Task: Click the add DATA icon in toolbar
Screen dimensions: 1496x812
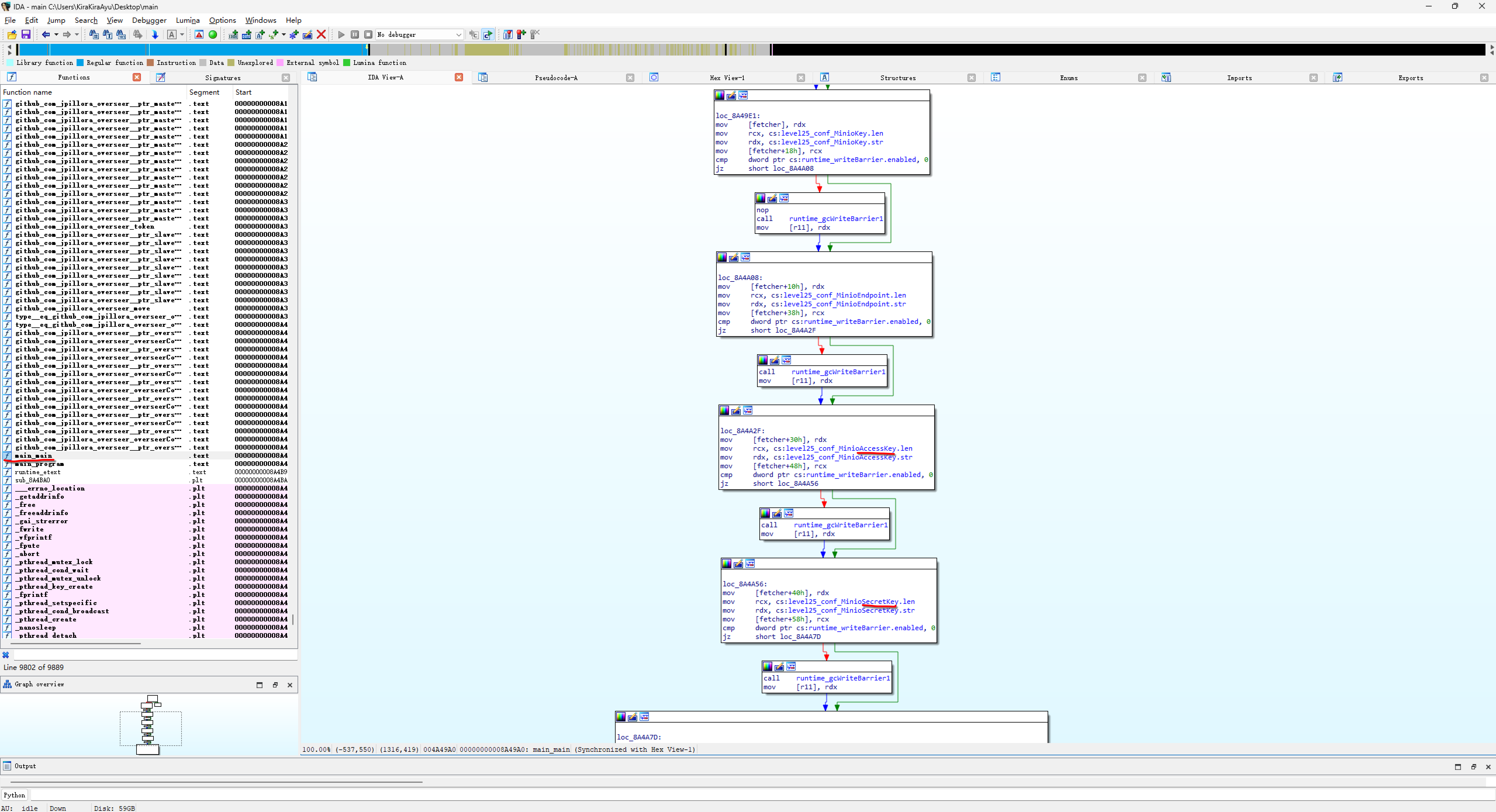Action: click(x=246, y=35)
